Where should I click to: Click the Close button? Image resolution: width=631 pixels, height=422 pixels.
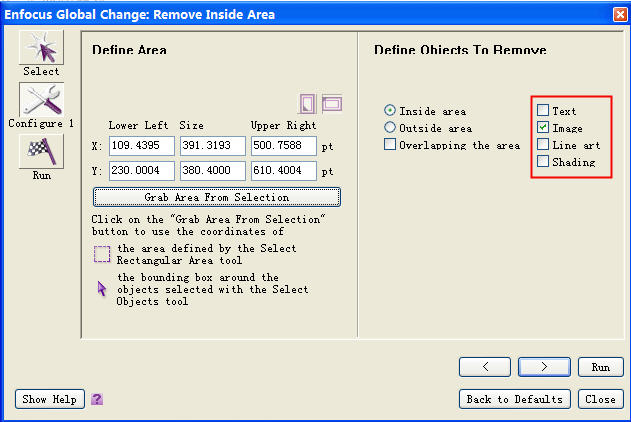(601, 399)
